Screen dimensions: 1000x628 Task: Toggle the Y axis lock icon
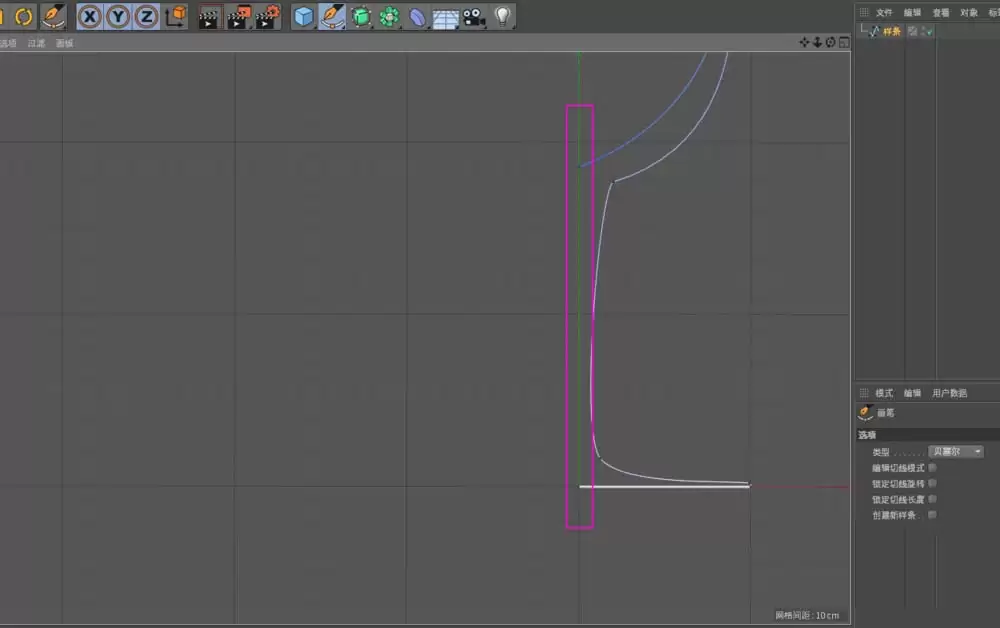click(x=117, y=16)
